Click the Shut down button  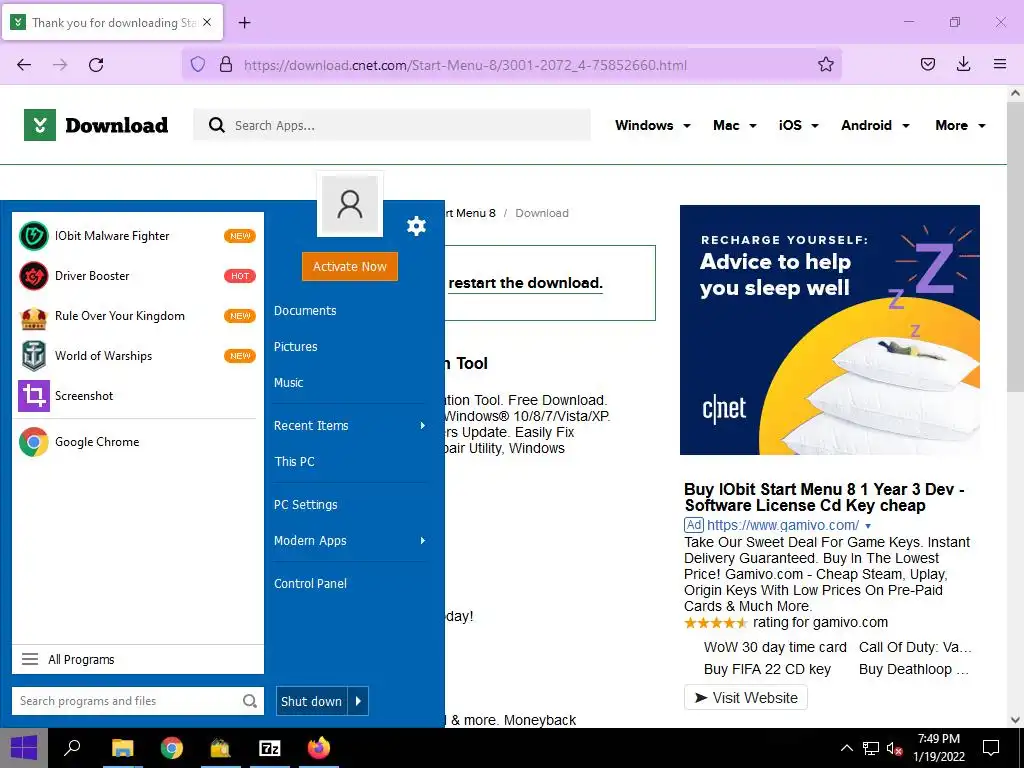point(312,701)
